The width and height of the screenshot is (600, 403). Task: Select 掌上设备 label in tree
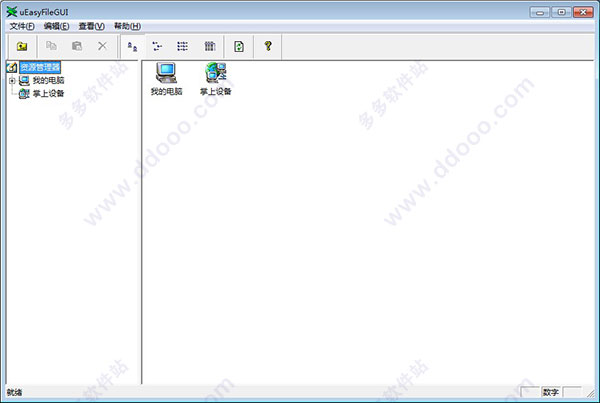pyautogui.click(x=48, y=93)
